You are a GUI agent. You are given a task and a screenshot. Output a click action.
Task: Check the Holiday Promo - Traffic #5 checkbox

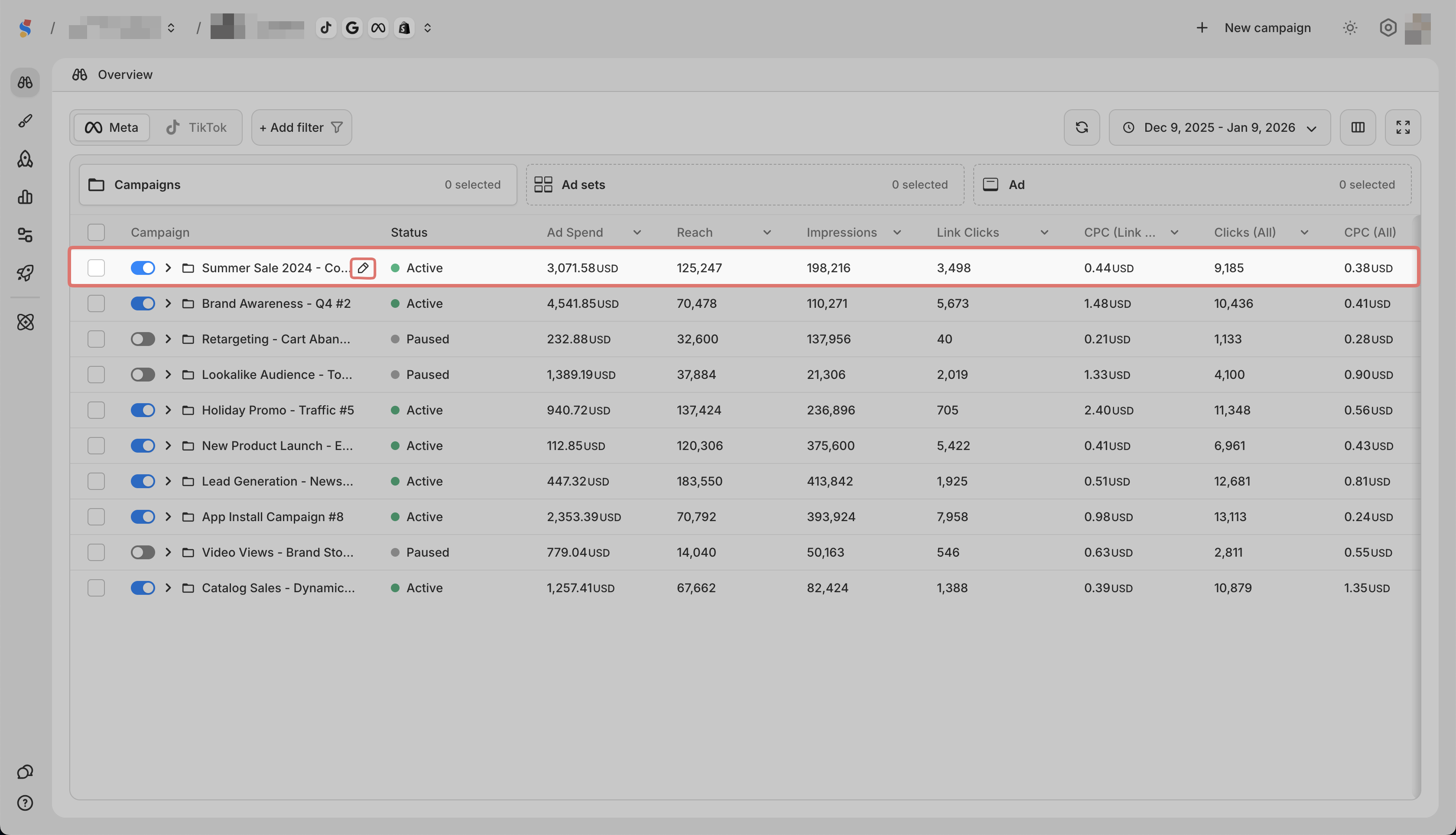pos(96,410)
